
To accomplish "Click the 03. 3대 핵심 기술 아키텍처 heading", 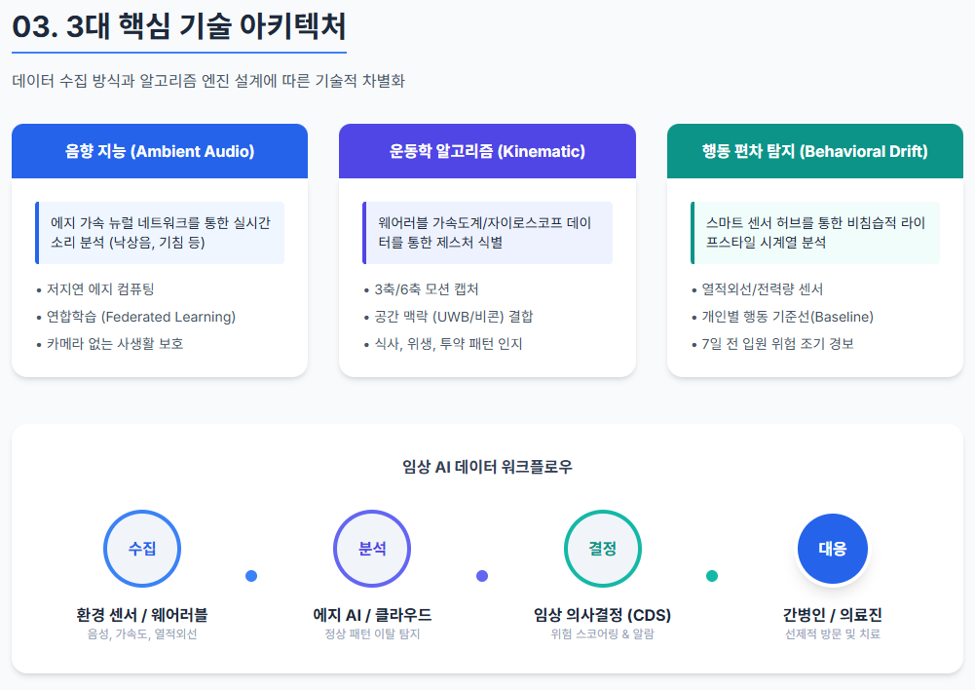I will point(179,26).
